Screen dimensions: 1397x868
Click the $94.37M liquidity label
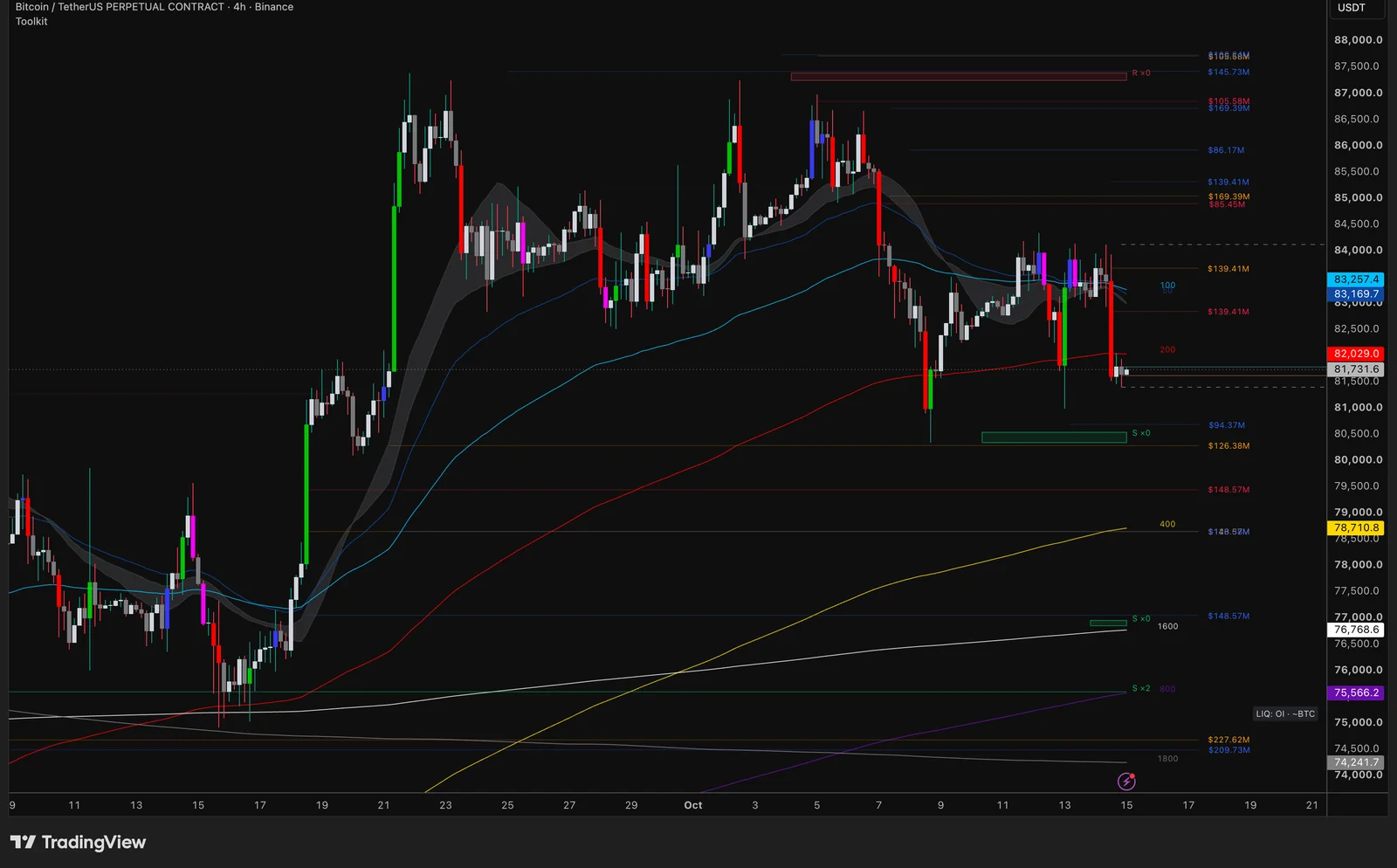coord(1227,425)
